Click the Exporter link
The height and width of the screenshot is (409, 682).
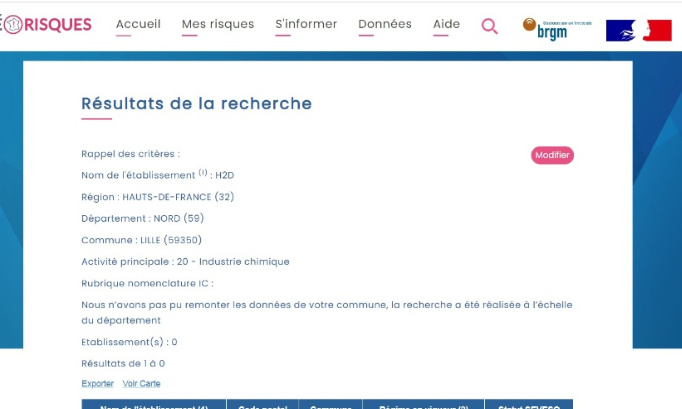tap(97, 383)
